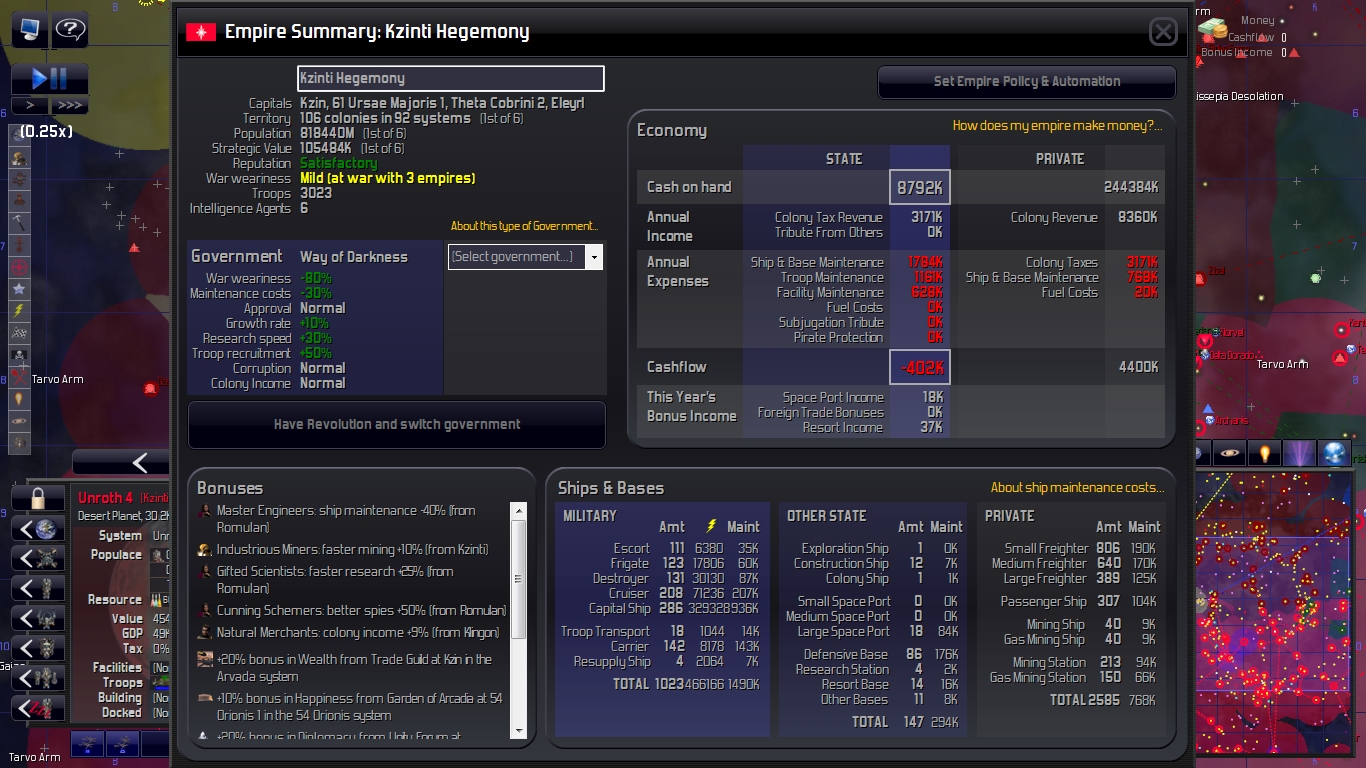Click the computer monitor options icon
The width and height of the screenshot is (1366, 768).
pyautogui.click(x=29, y=30)
